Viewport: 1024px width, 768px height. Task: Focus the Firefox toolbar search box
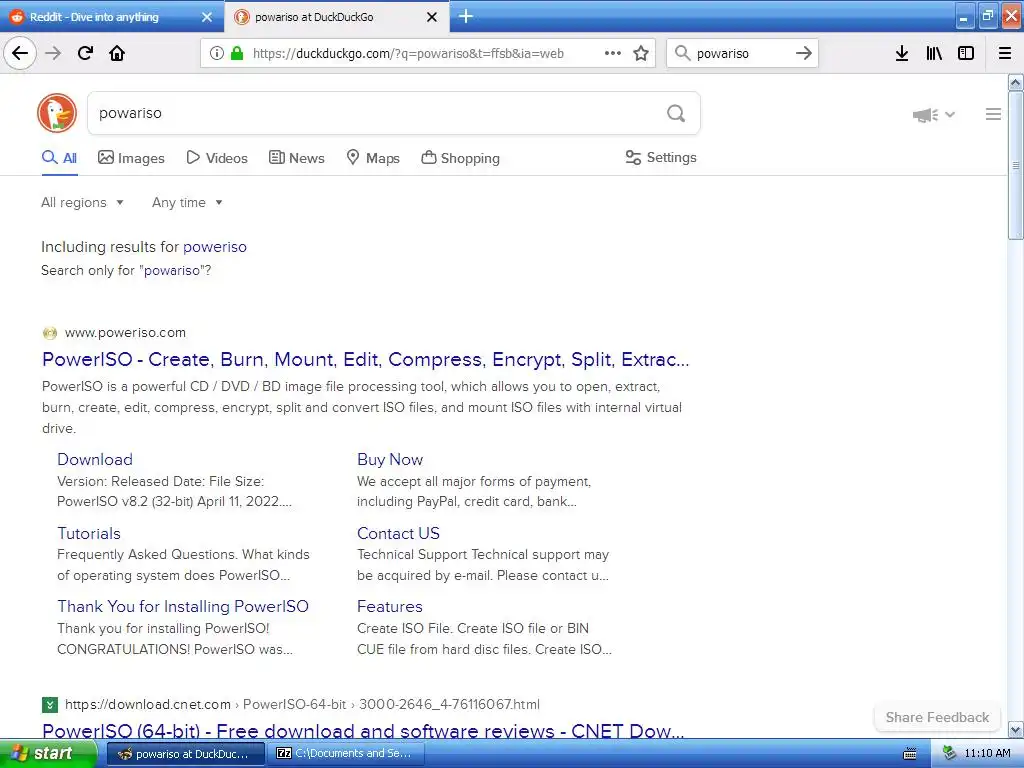pyautogui.click(x=743, y=54)
